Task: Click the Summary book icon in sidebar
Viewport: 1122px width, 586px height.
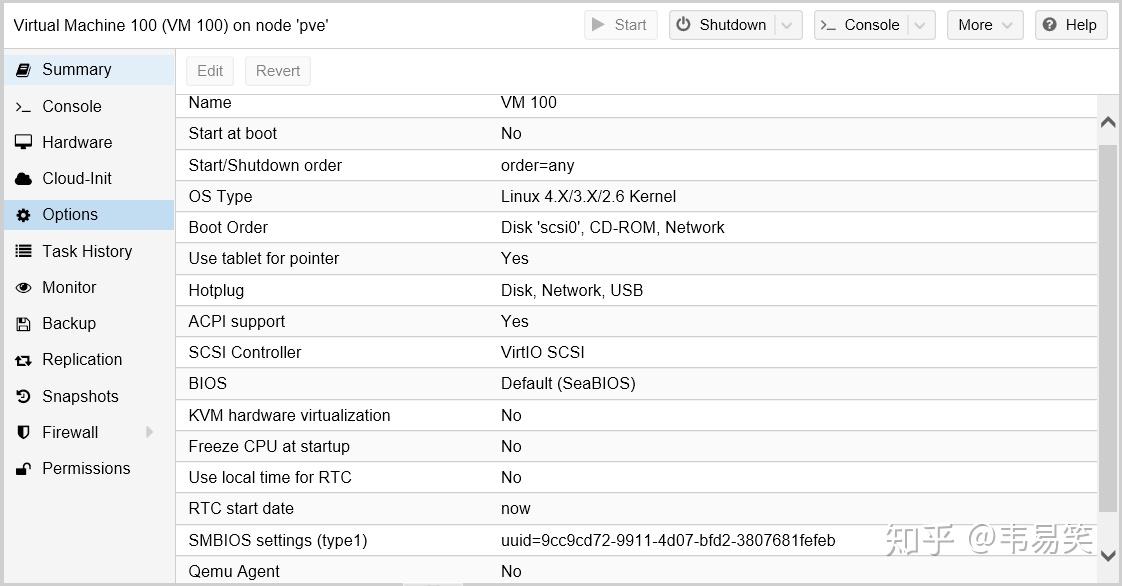Action: pos(23,70)
